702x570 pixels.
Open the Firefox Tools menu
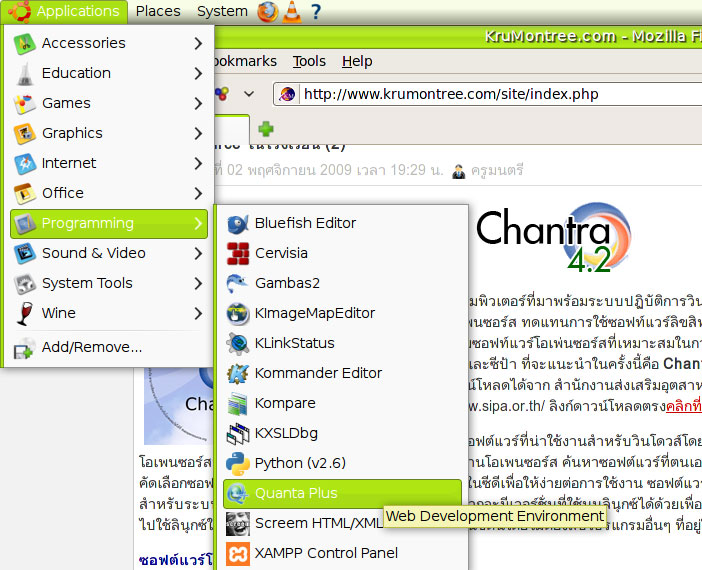coord(309,61)
